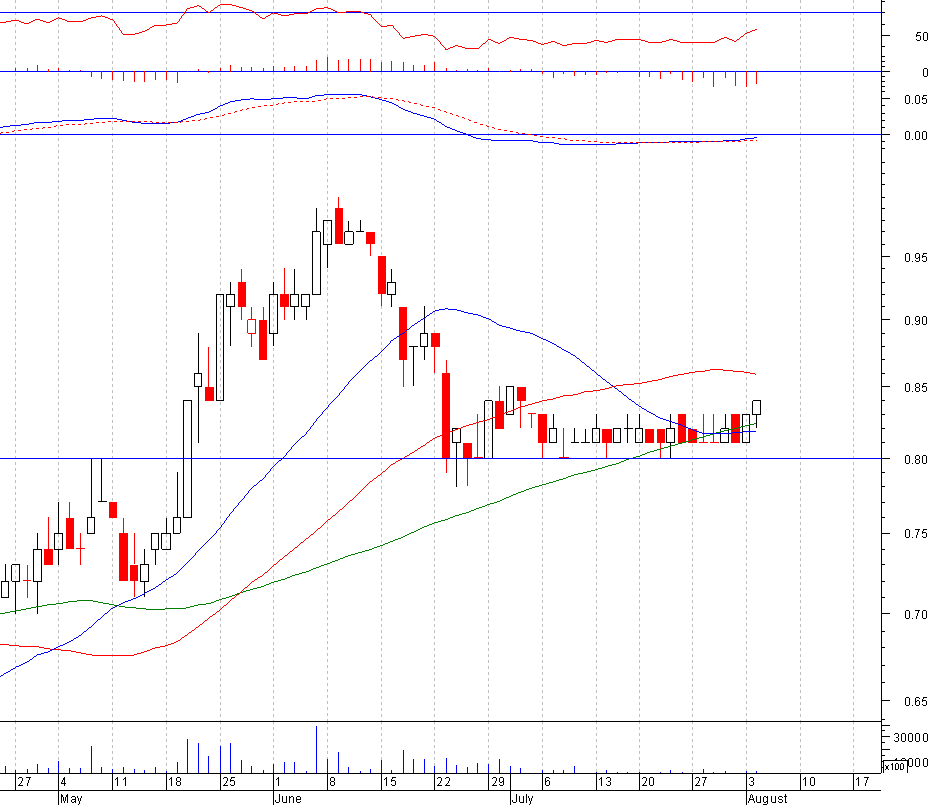Click the date label 22
This screenshot has height=805, width=932.
click(x=443, y=781)
